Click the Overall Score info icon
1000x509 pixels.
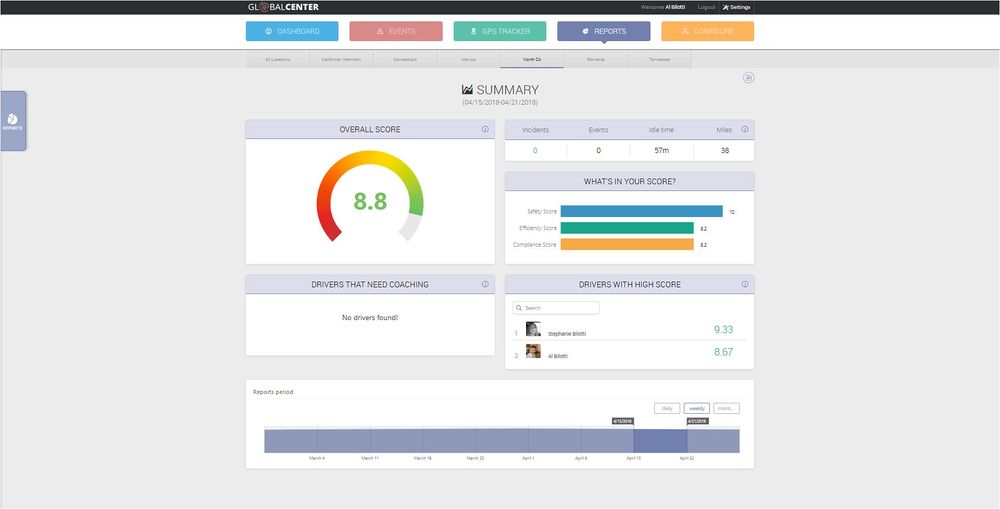(x=485, y=129)
